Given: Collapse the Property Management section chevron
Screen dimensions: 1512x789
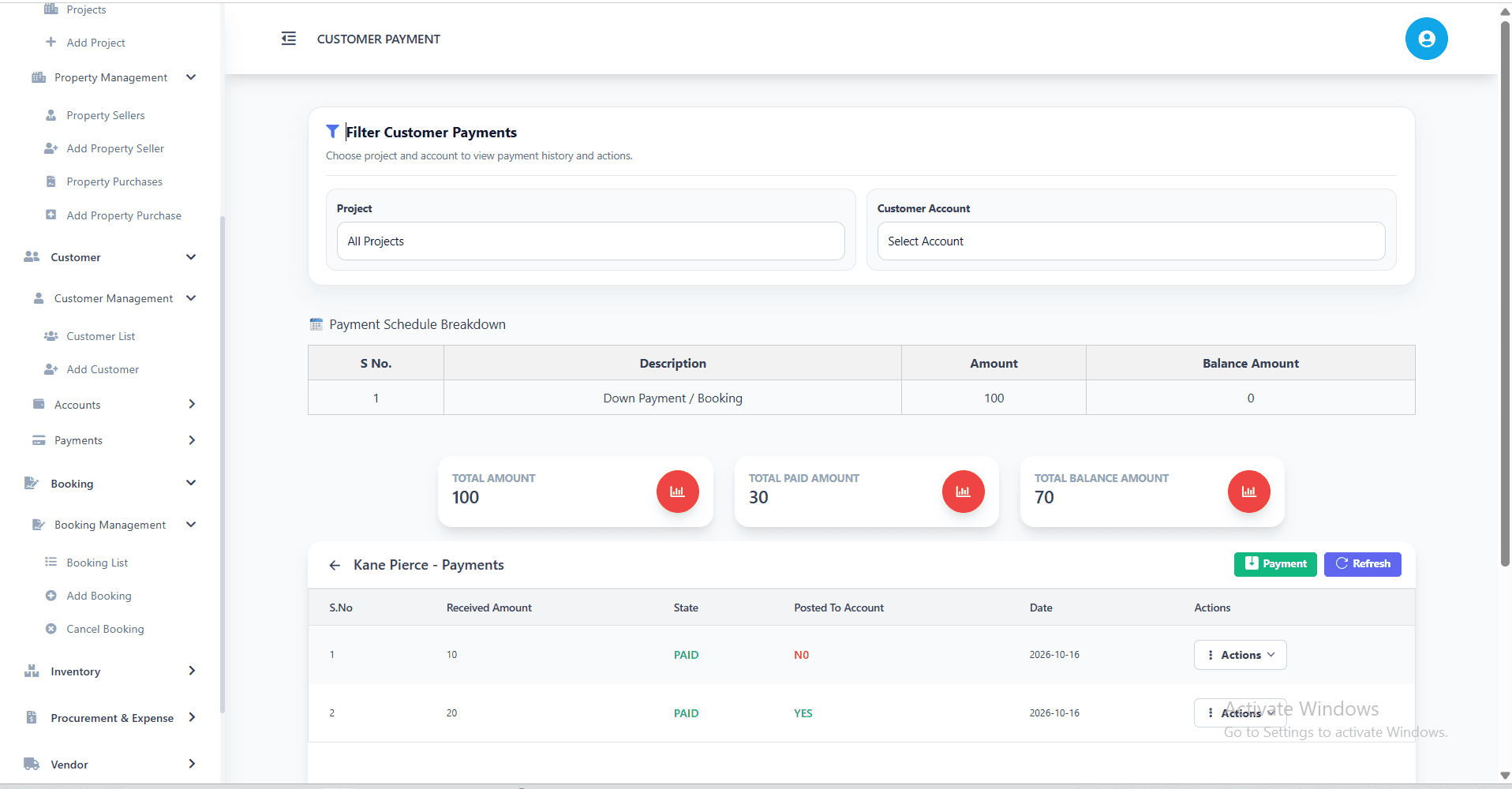Looking at the screenshot, I should pyautogui.click(x=191, y=77).
